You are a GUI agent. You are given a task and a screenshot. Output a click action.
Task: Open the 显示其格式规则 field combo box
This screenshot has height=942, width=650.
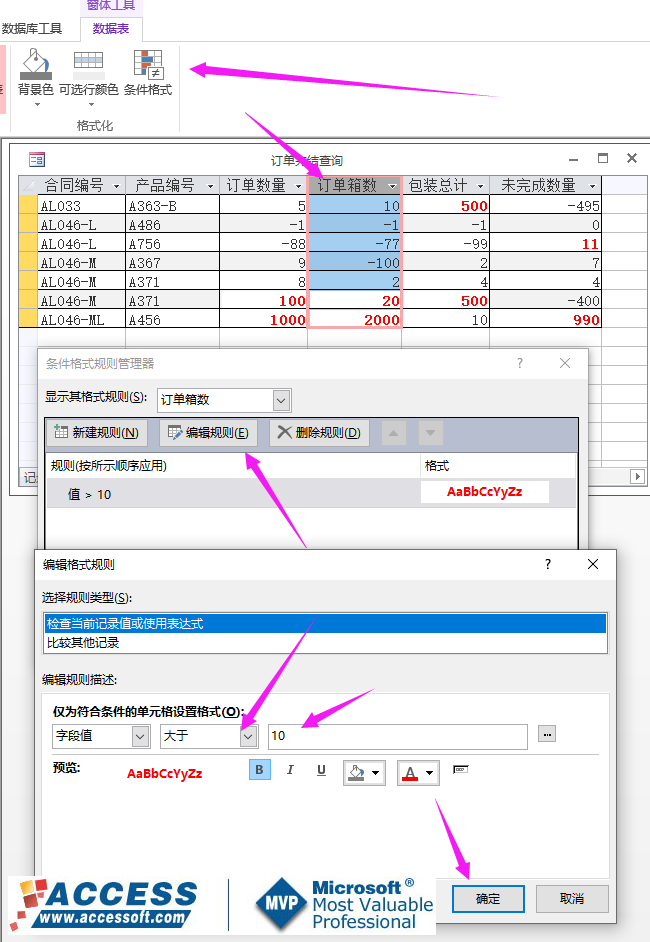tap(224, 400)
